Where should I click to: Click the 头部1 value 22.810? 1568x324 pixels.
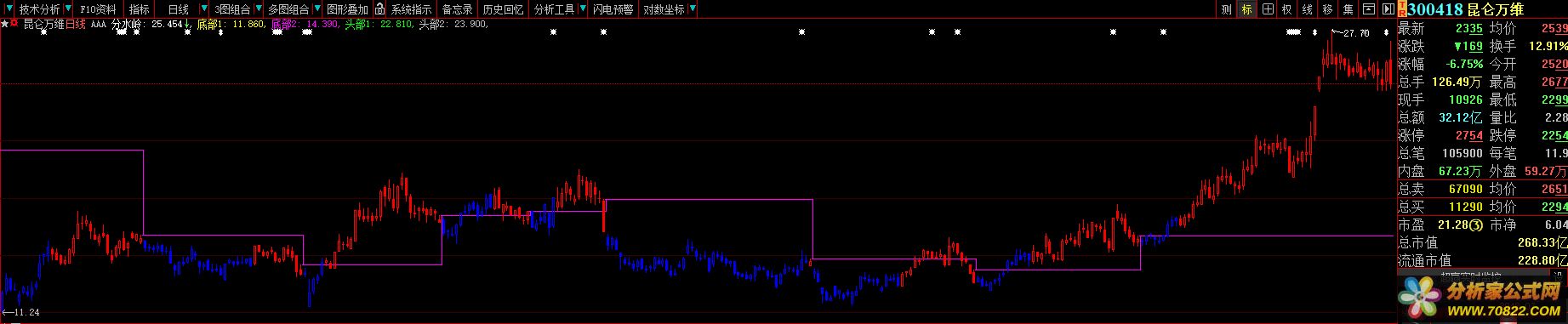pyautogui.click(x=396, y=24)
